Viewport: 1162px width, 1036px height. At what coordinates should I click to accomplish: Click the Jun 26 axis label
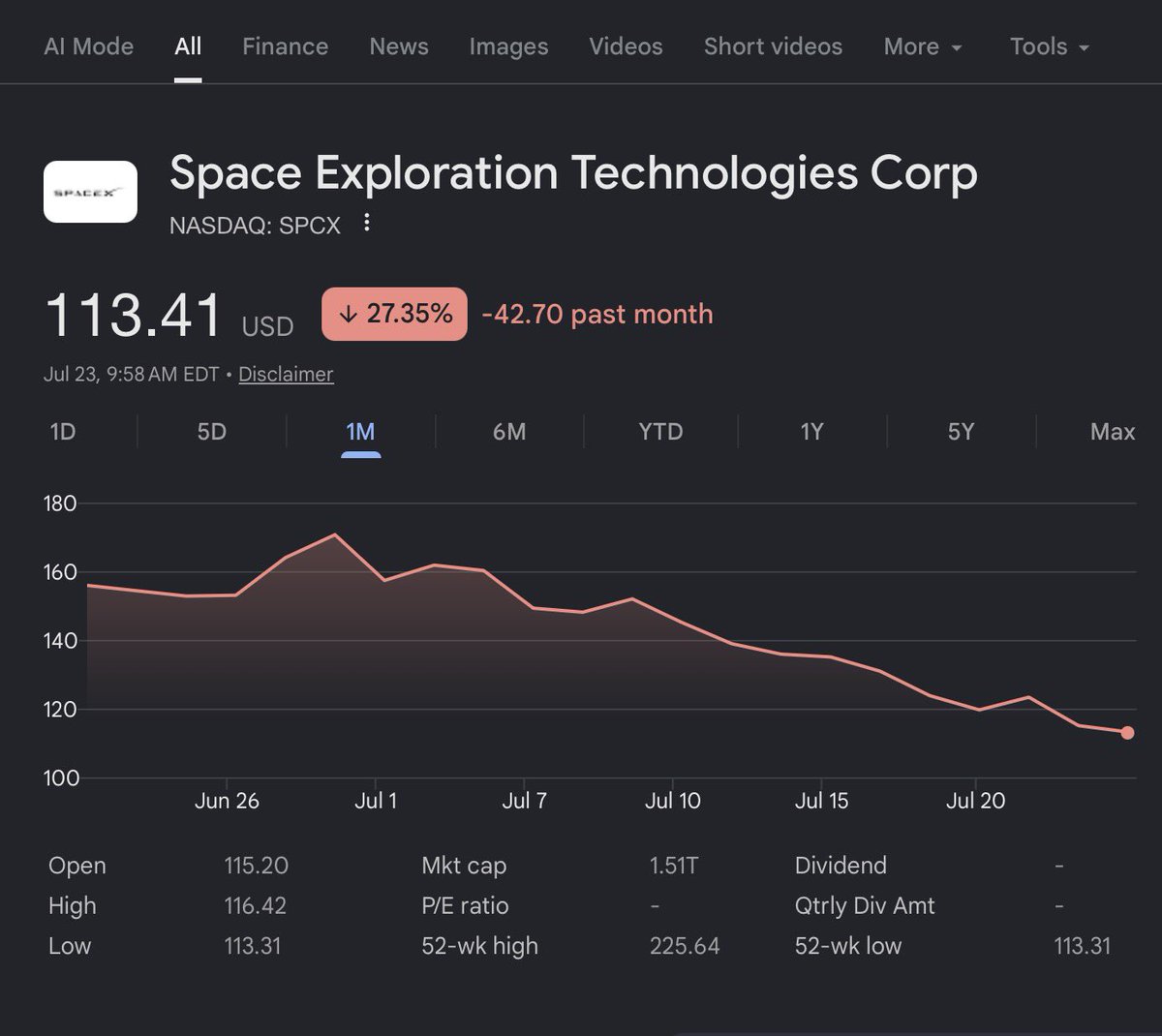[227, 801]
